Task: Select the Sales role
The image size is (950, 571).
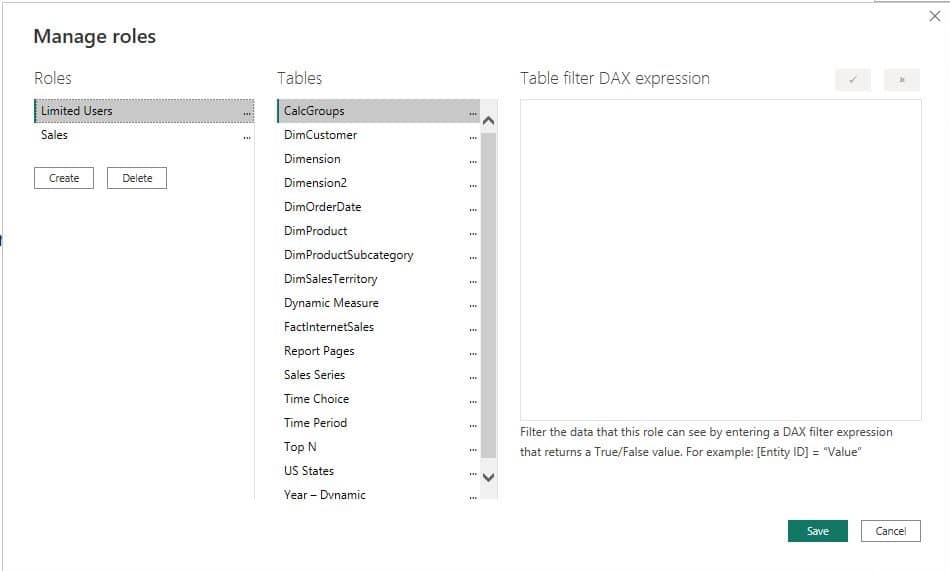Action: click(x=144, y=135)
